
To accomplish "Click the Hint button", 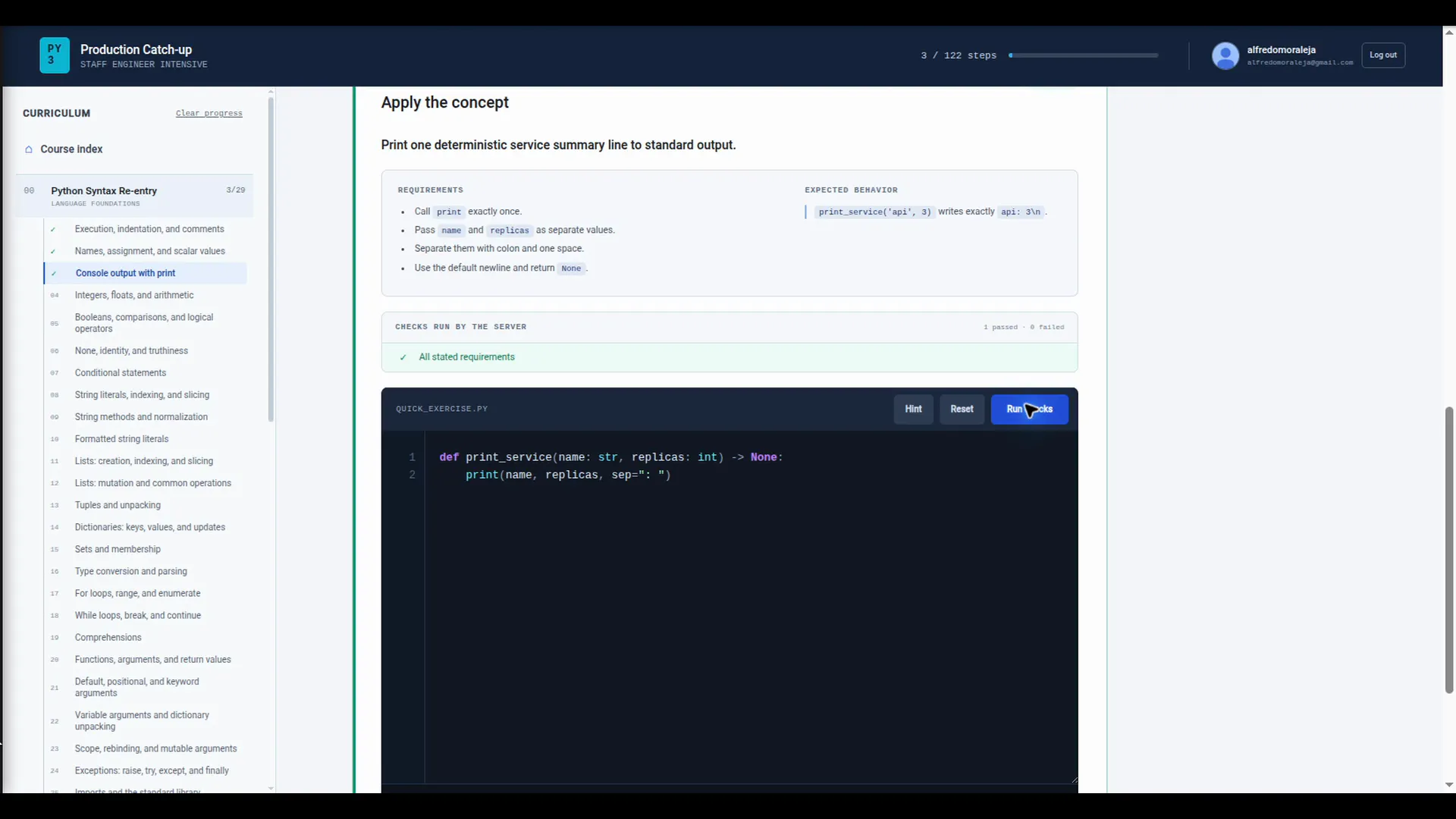I will click(x=913, y=409).
